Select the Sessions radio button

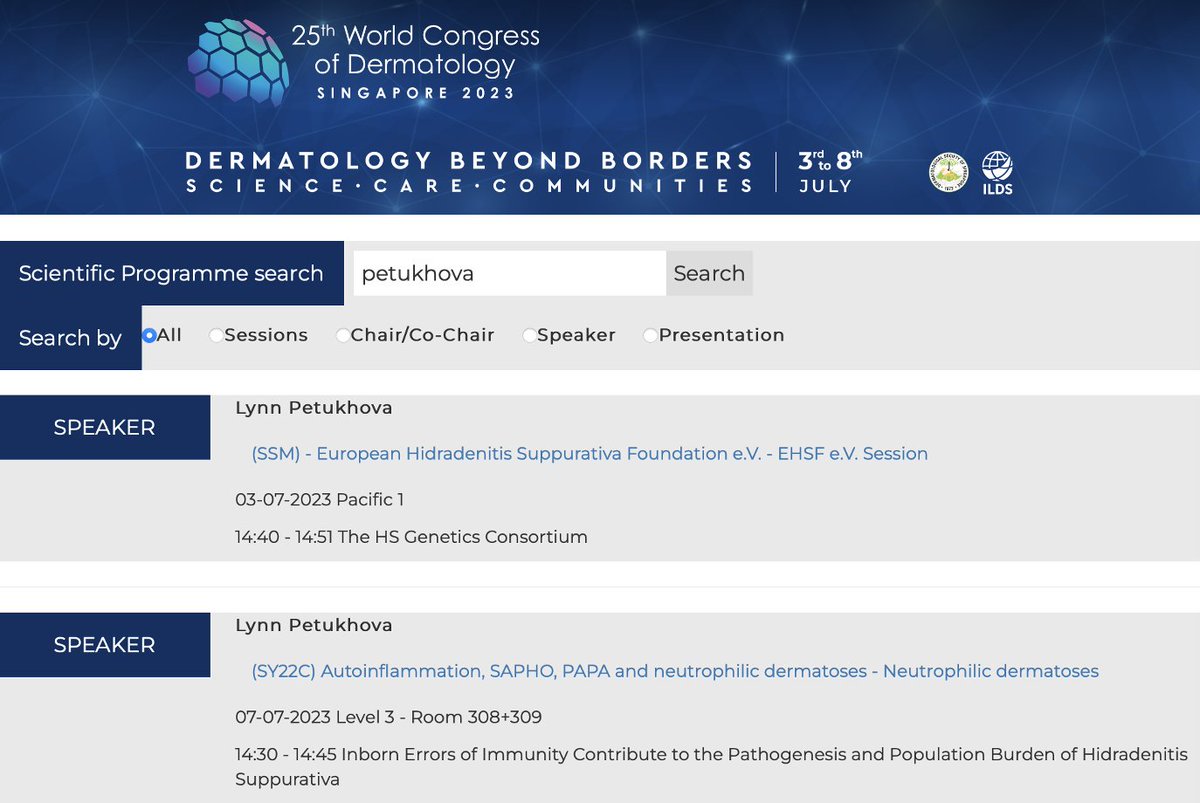click(216, 335)
